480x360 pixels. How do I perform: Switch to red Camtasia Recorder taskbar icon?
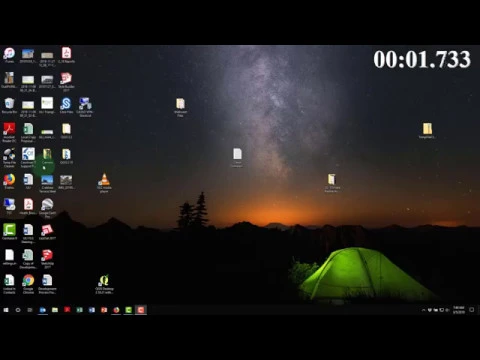click(141, 310)
